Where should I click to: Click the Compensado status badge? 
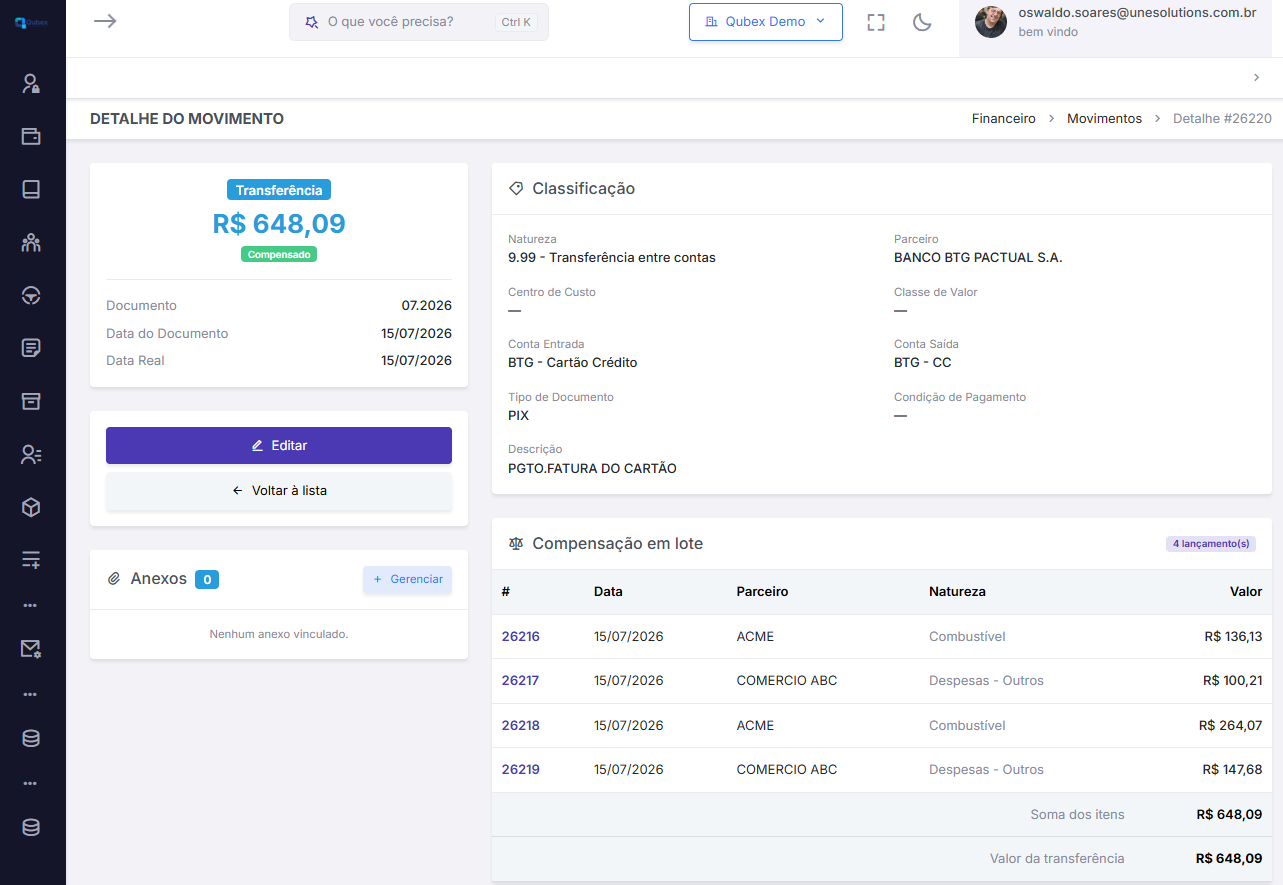tap(279, 254)
